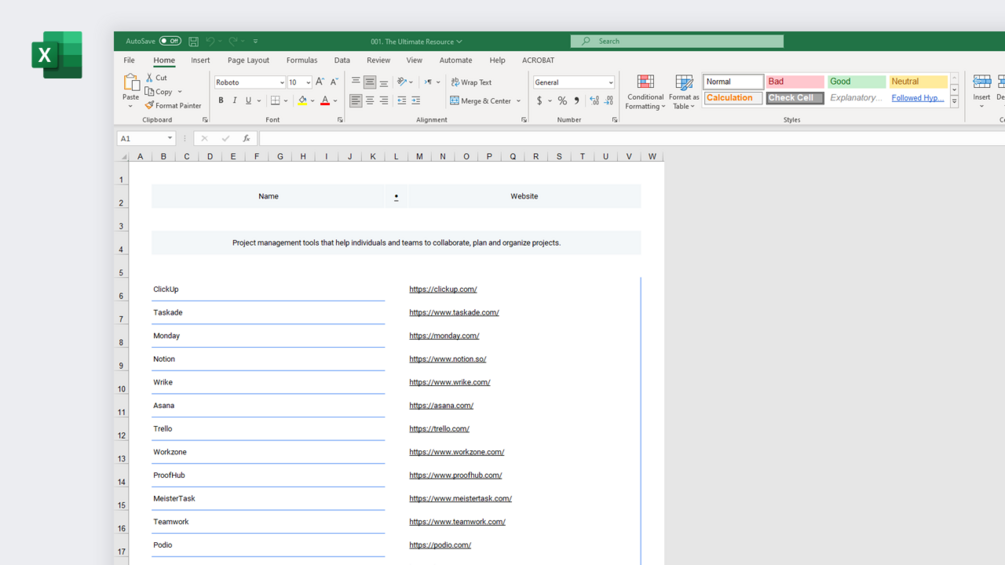Open the Roboto font name dropdown
1005x565 pixels.
coord(282,83)
